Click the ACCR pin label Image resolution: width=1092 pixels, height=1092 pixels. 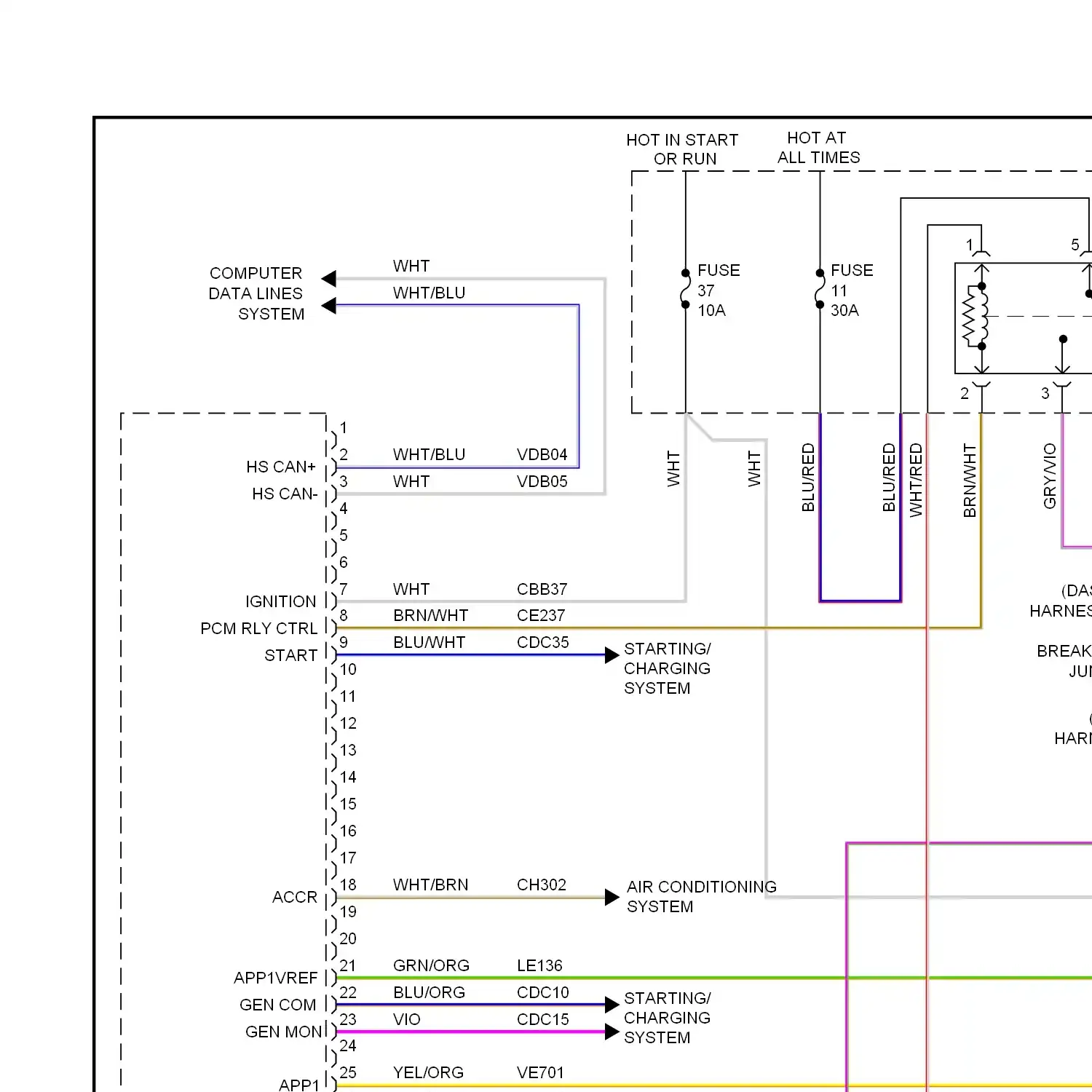pyautogui.click(x=294, y=898)
